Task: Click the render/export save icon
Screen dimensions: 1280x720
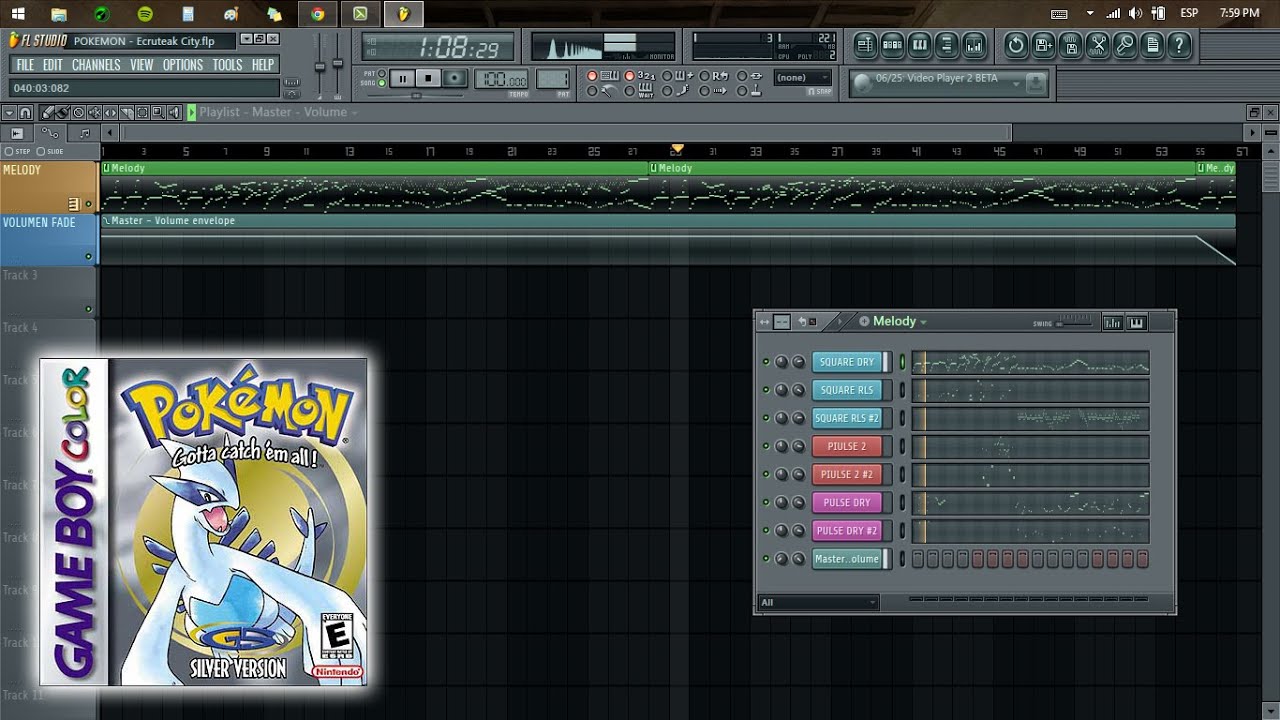Action: coord(1070,44)
